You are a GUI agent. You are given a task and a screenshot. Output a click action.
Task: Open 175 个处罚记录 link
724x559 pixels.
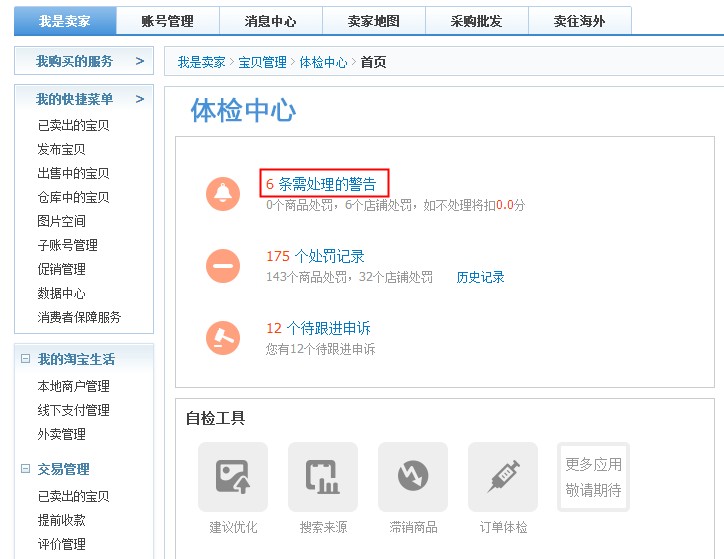[x=315, y=257]
